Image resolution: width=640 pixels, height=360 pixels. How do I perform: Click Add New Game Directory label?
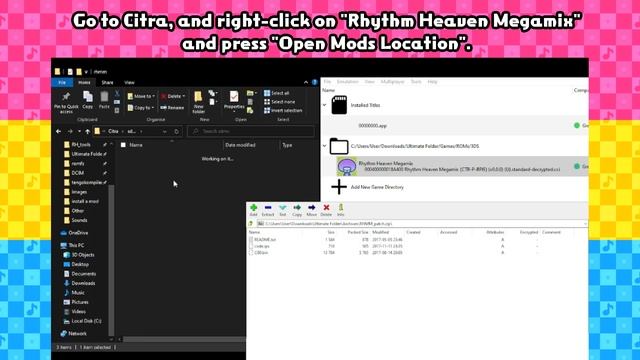[x=377, y=187]
